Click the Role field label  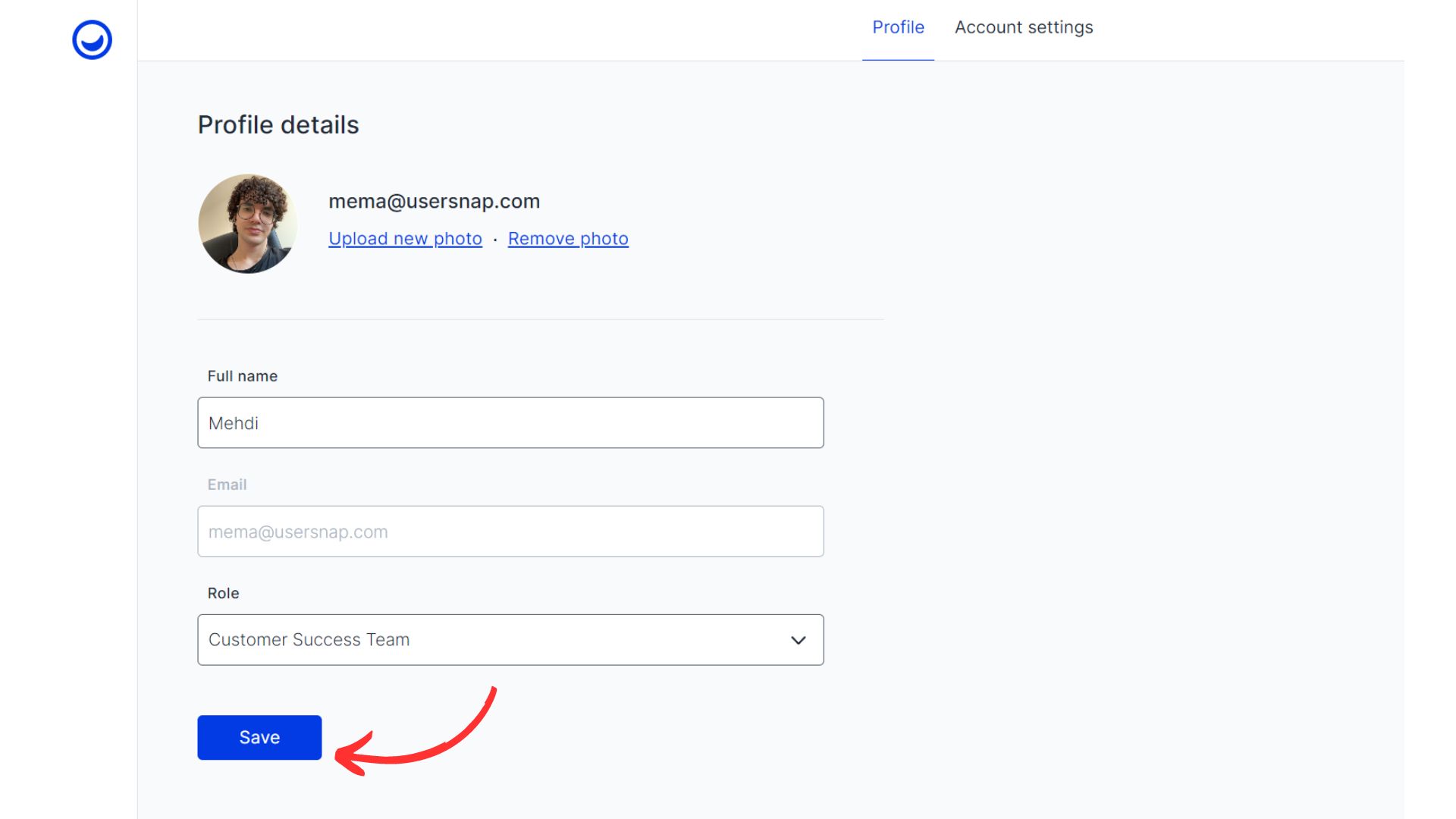pyautogui.click(x=223, y=593)
